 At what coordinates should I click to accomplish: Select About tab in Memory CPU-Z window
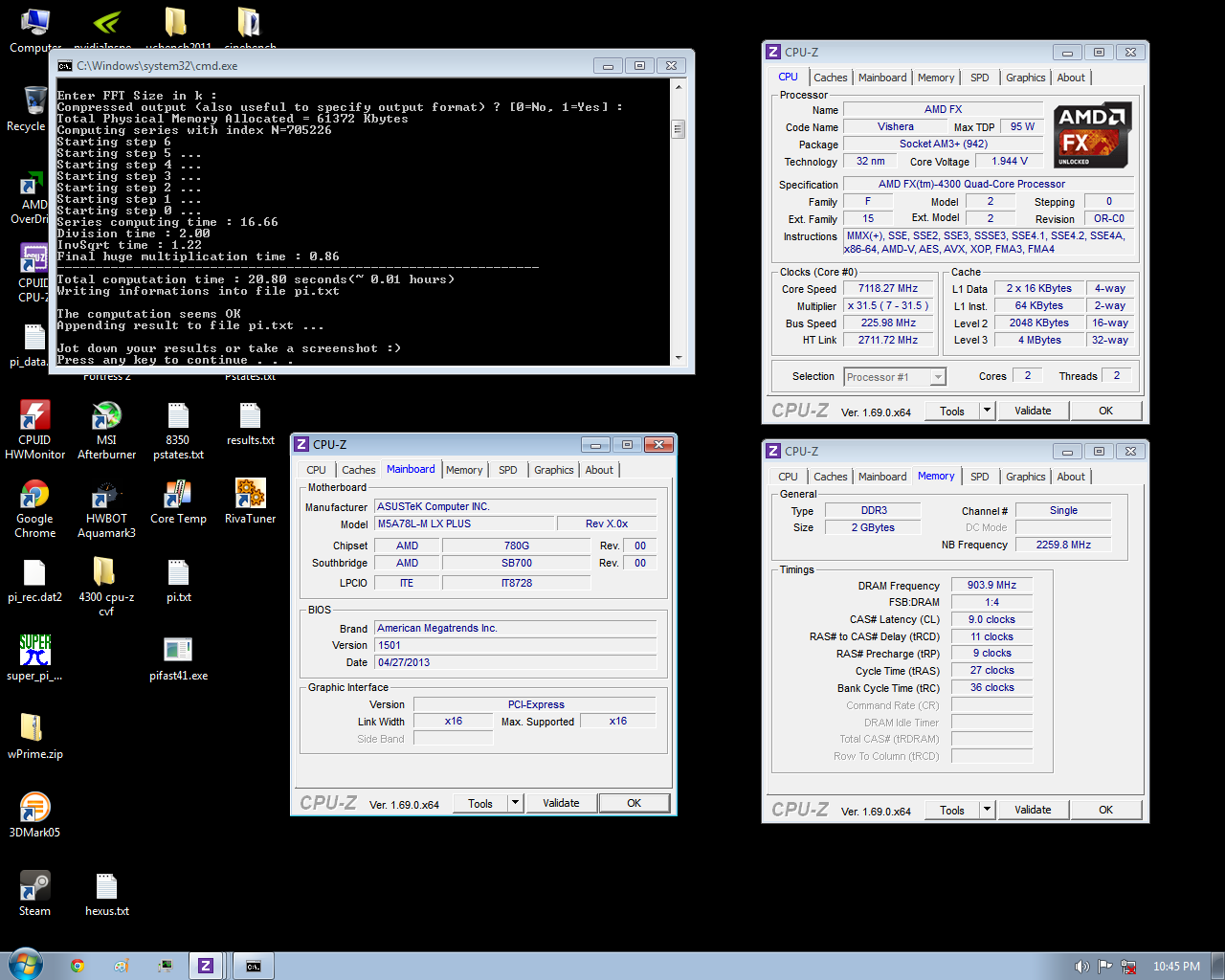point(1071,477)
